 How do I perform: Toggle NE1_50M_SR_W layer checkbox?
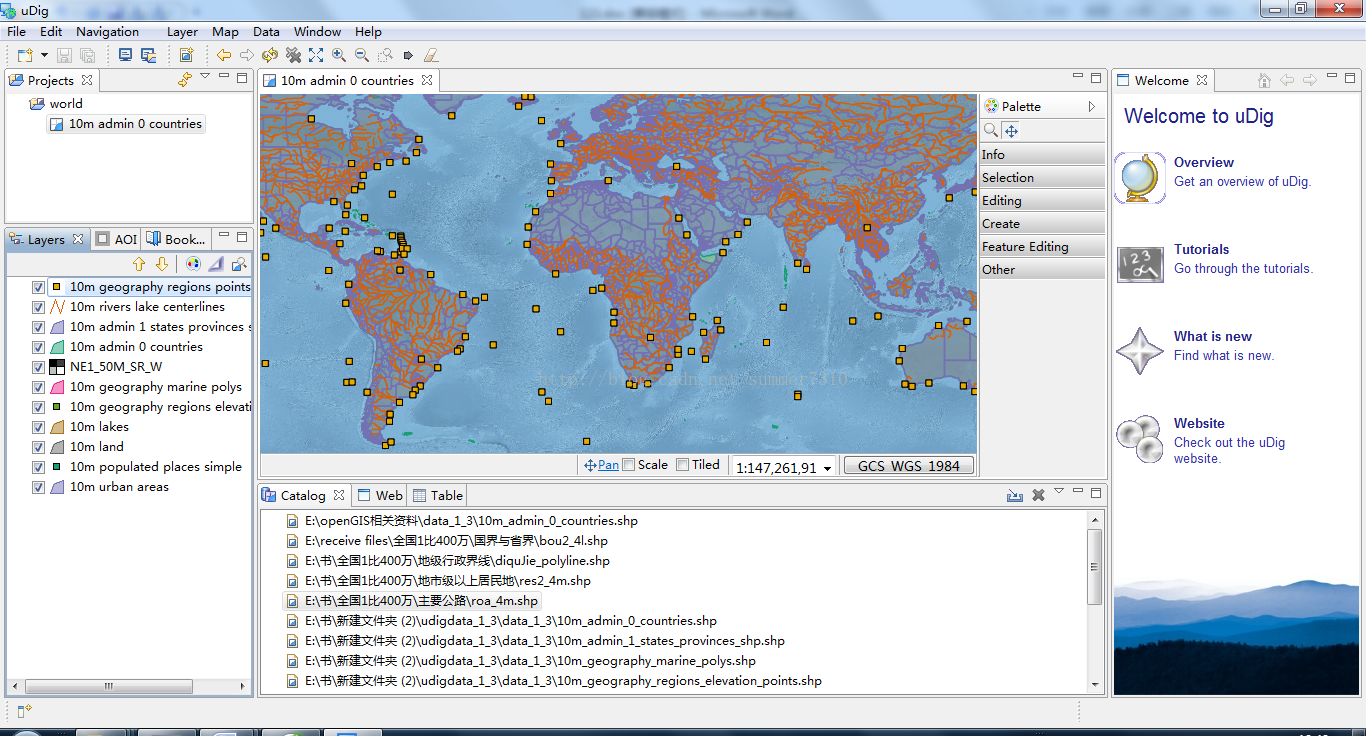click(38, 367)
